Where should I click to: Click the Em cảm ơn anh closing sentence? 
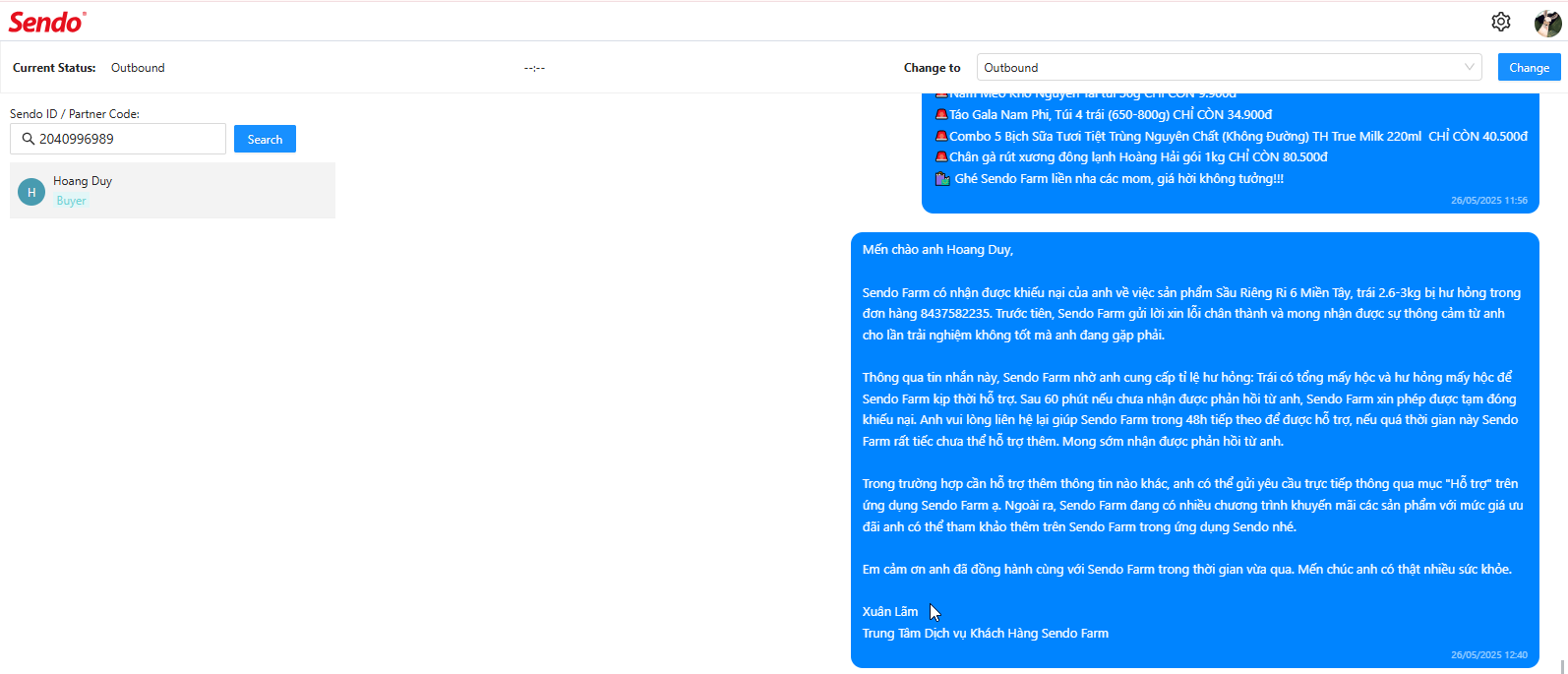[1187, 570]
